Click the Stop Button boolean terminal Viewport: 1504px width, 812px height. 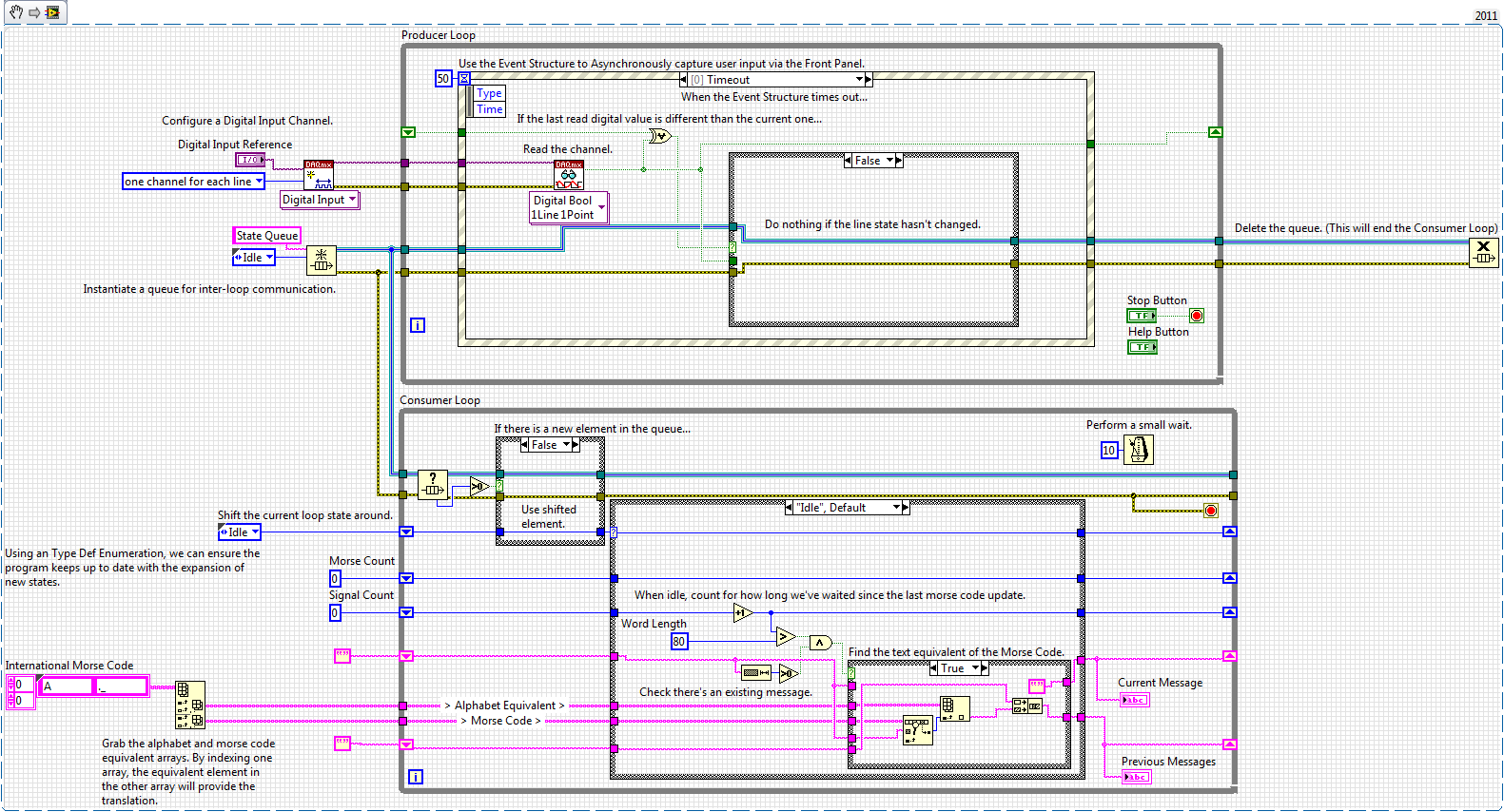point(1142,316)
